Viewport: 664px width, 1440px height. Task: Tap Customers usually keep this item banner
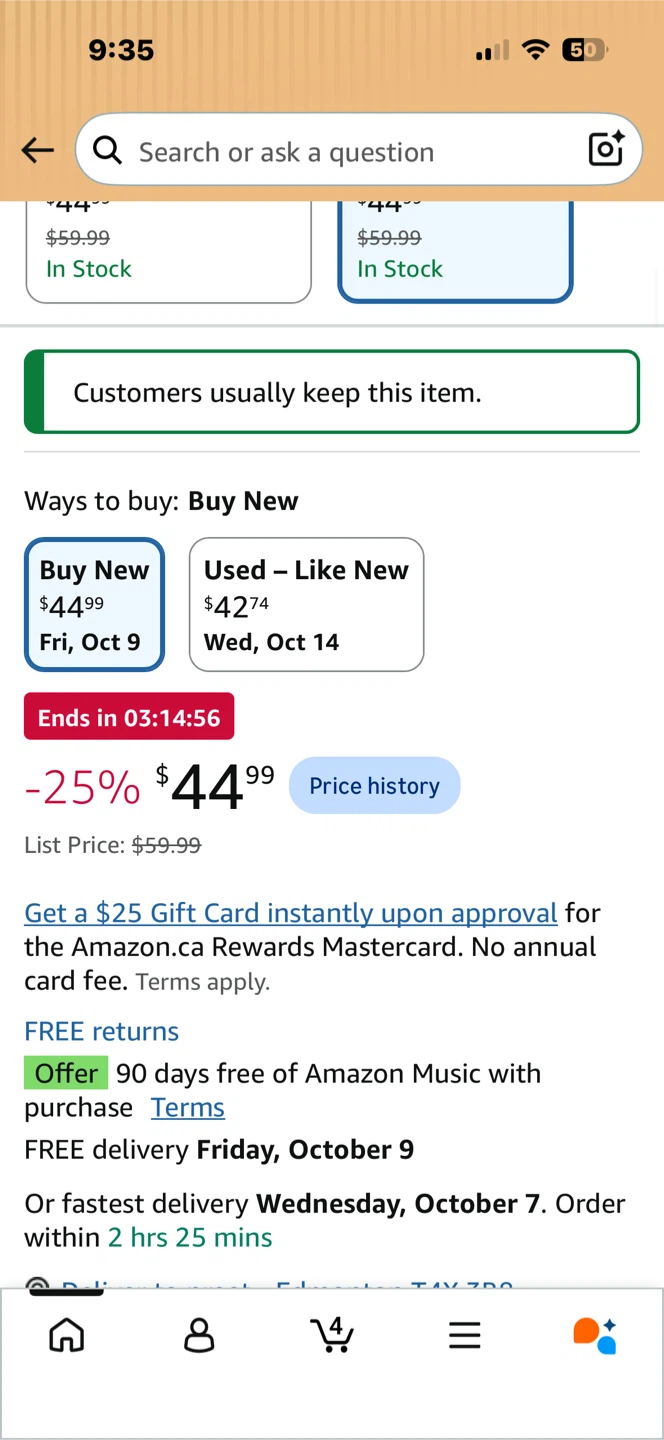pyautogui.click(x=332, y=392)
